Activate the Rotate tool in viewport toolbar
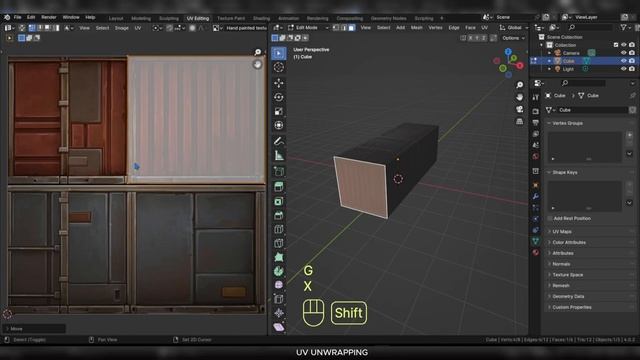This screenshot has width=640, height=360. coord(279,97)
